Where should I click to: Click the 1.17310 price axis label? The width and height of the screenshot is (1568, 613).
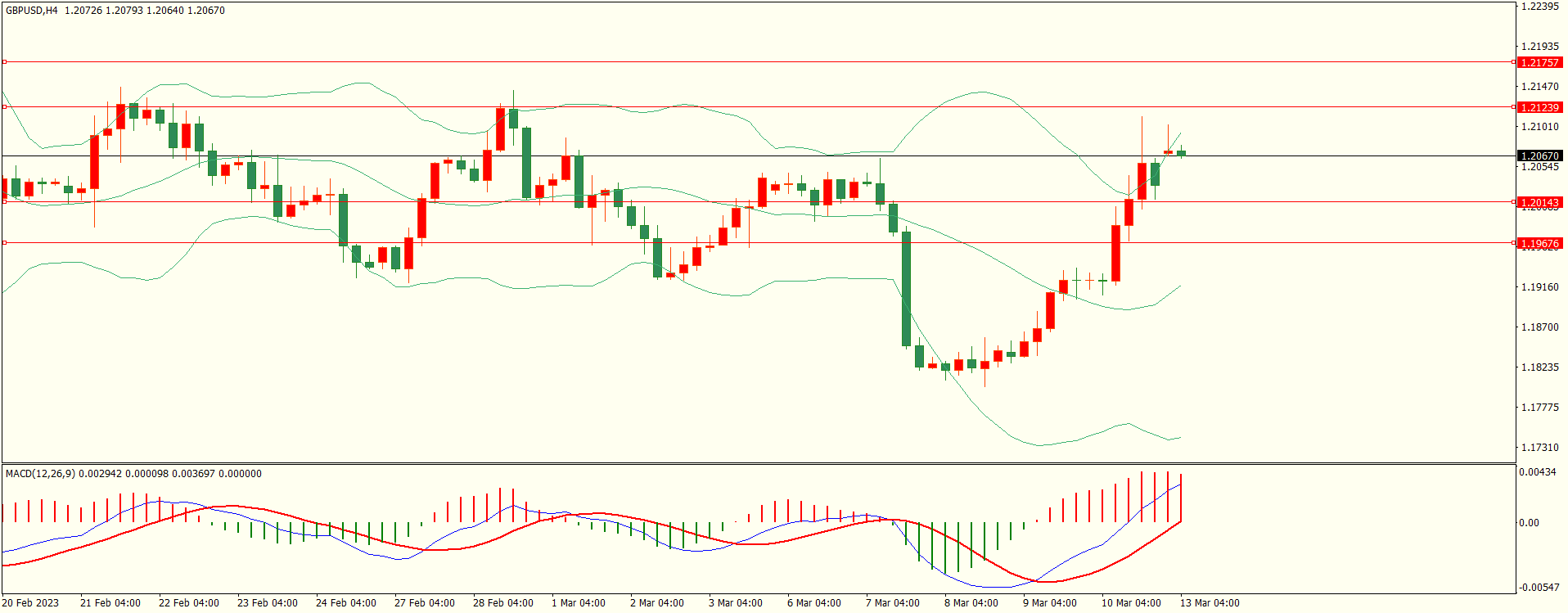click(1539, 448)
